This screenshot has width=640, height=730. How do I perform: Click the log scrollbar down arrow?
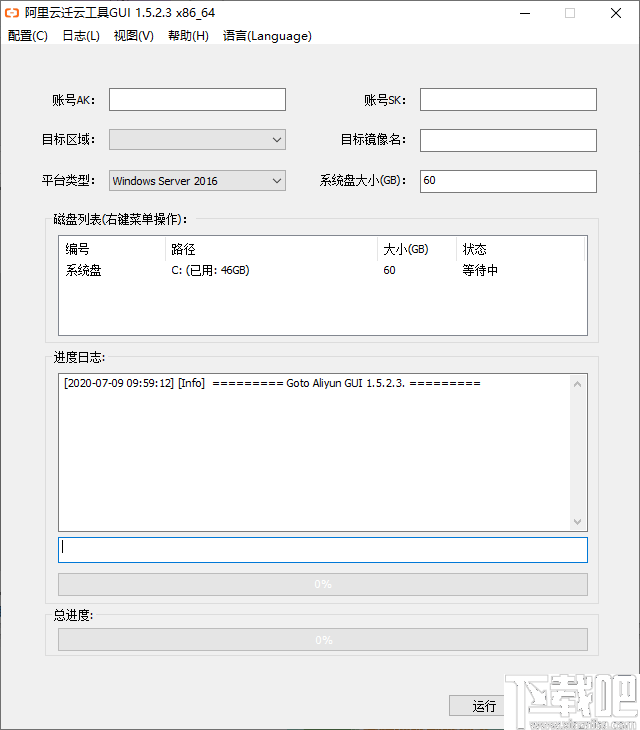tap(578, 522)
